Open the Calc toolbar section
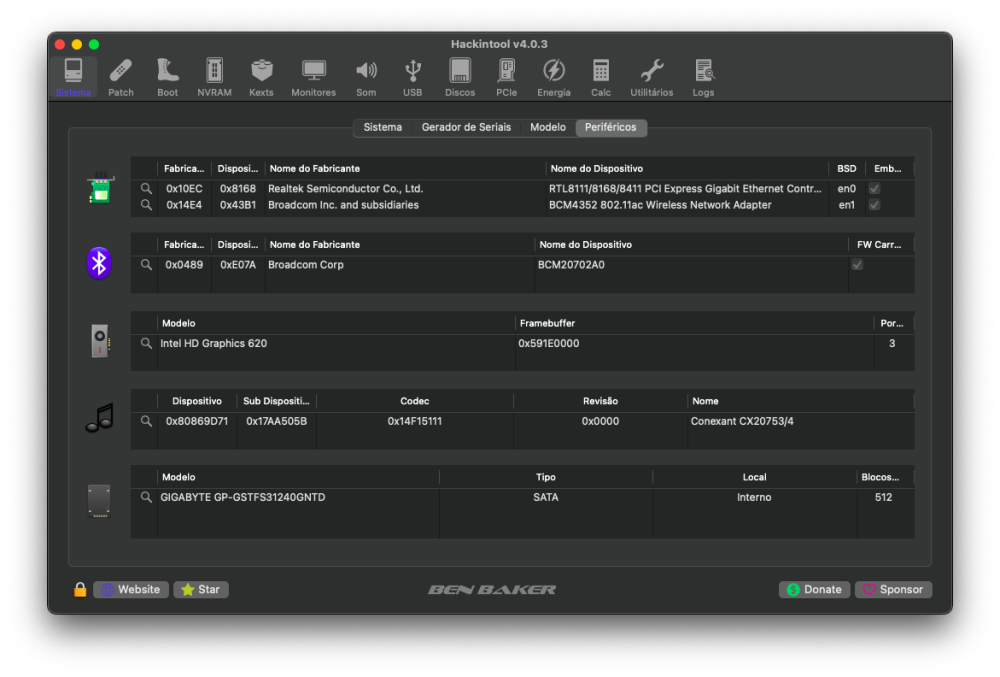 pos(601,77)
